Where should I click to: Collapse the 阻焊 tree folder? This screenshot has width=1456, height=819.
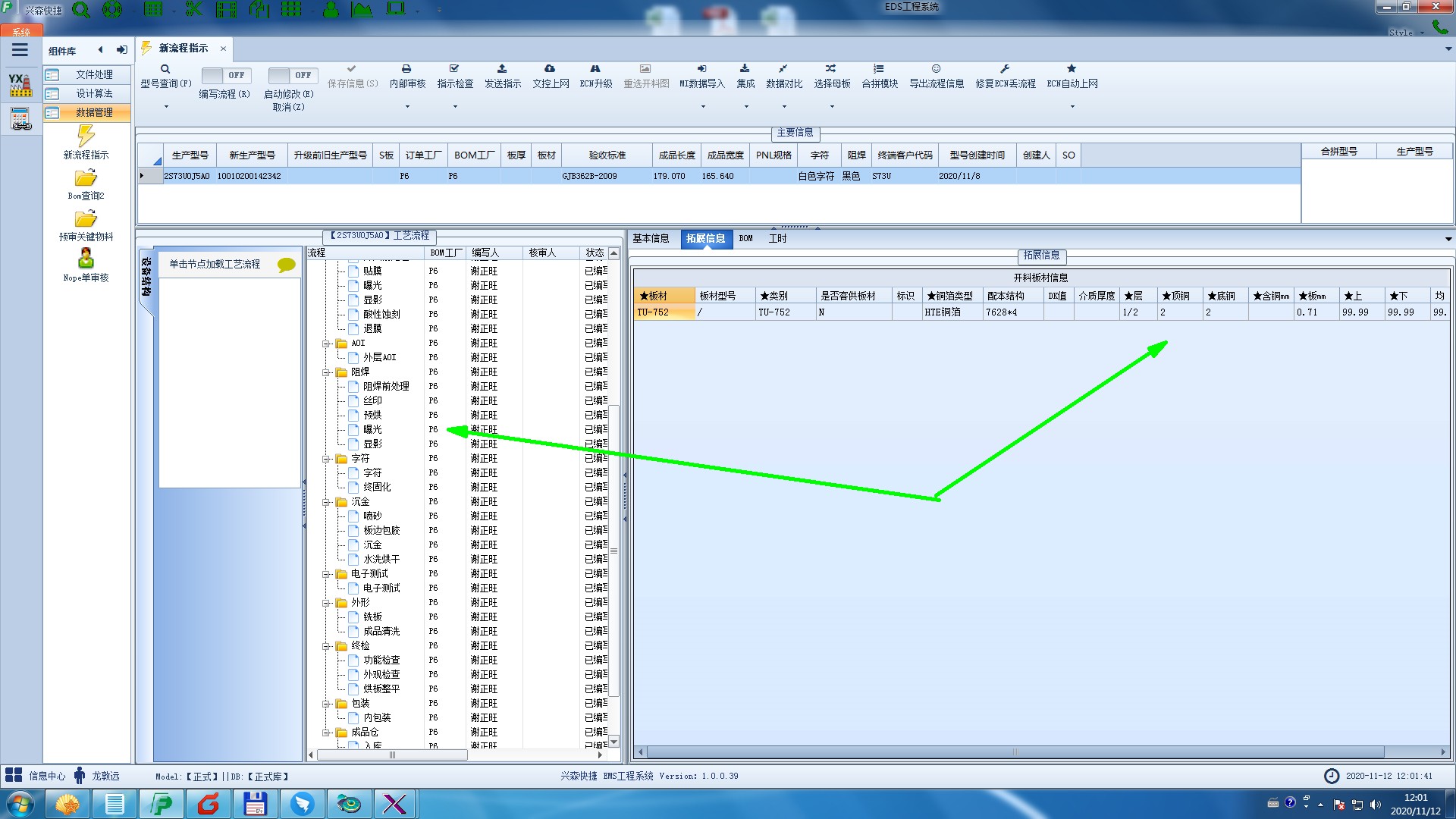327,372
